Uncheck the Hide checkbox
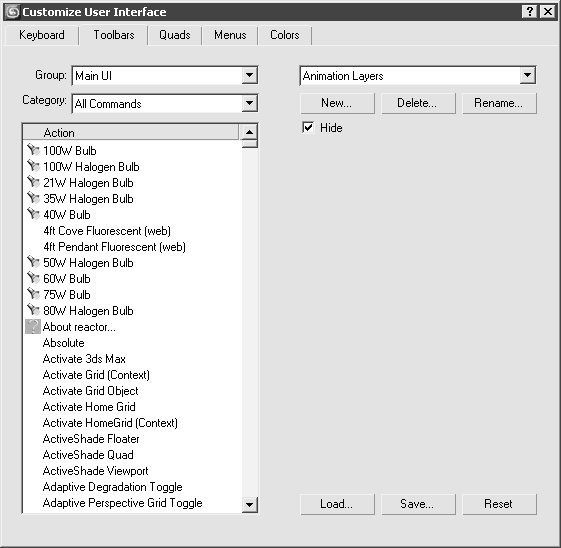Screen dimensions: 561x548 pos(308,127)
